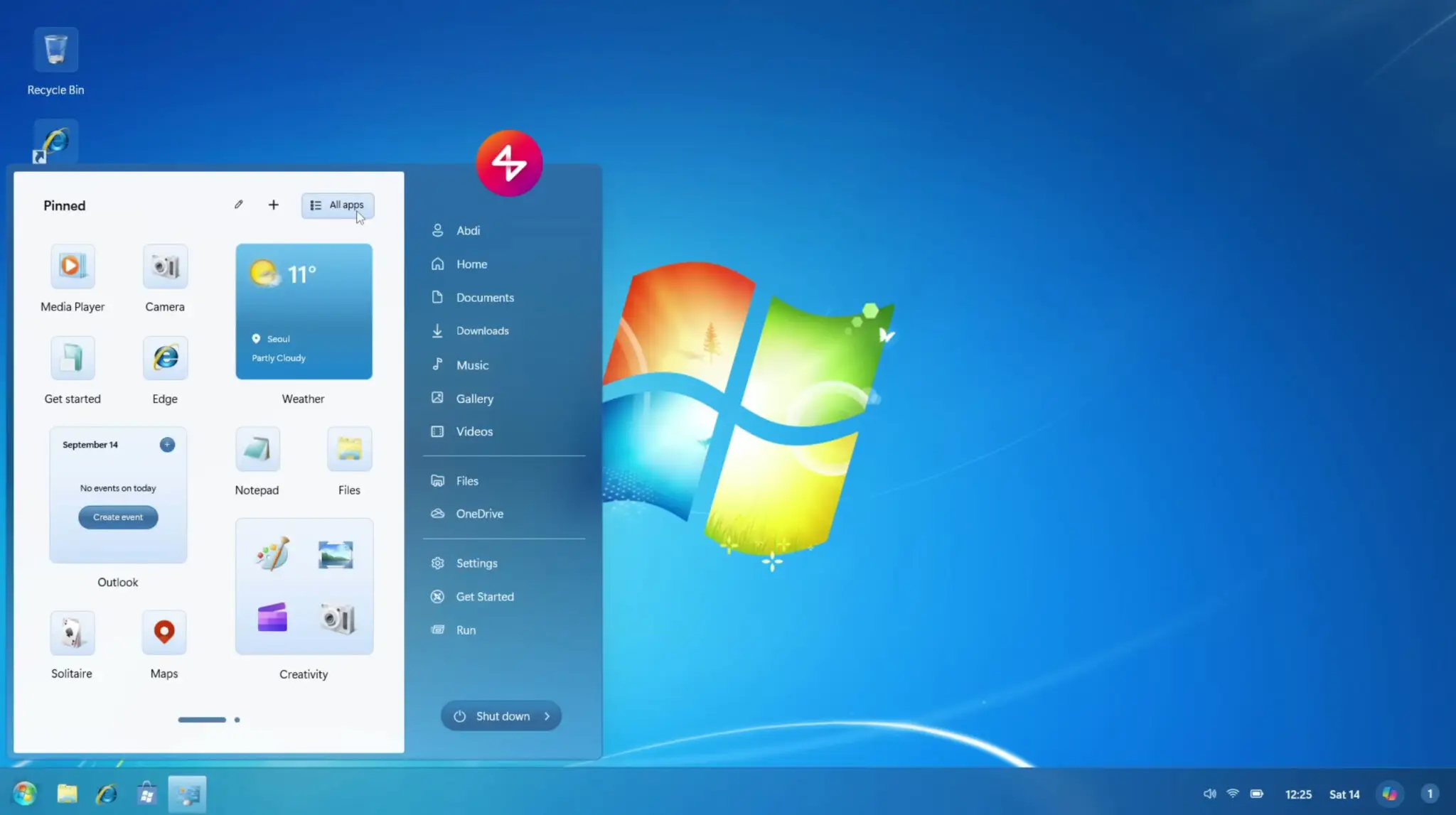The height and width of the screenshot is (815, 1456).
Task: Launch the Solitaire game
Action: coord(72,632)
